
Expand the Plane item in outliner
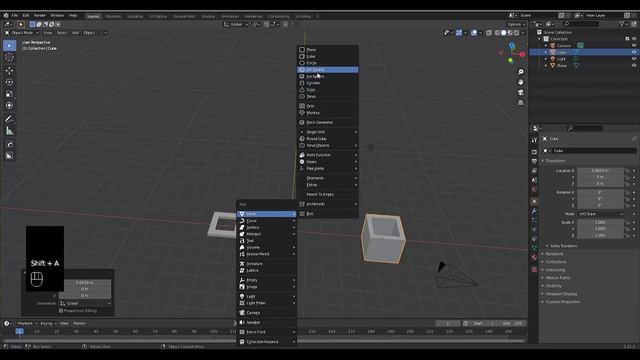tap(546, 65)
